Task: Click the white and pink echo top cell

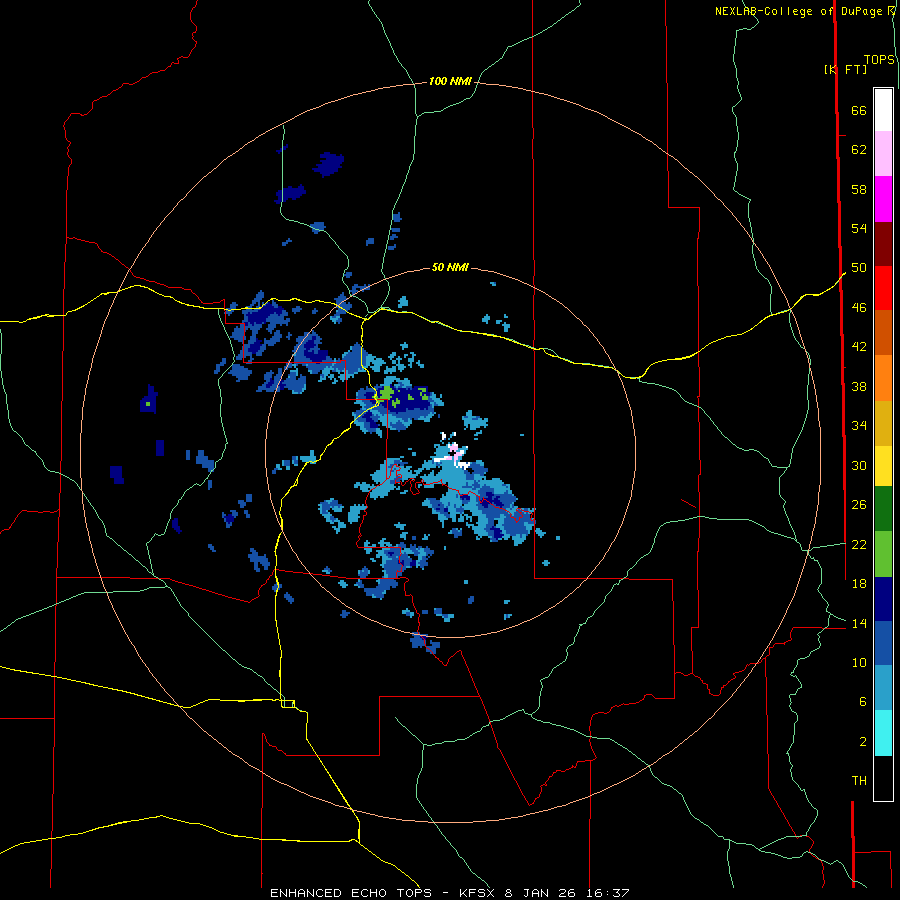Action: [453, 452]
